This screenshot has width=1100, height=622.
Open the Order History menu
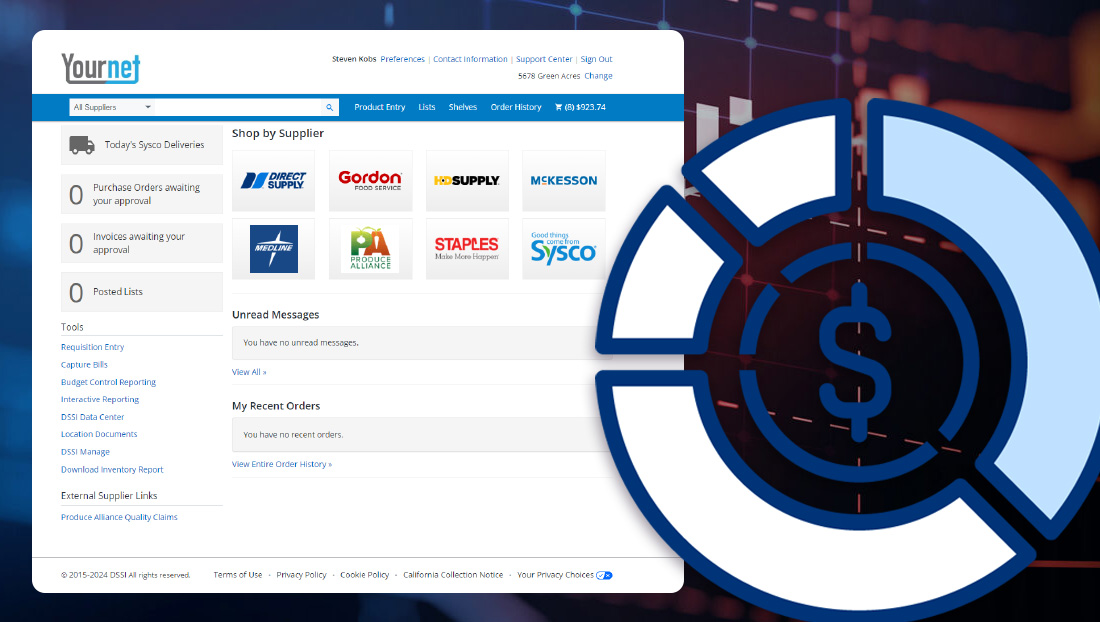pos(516,107)
